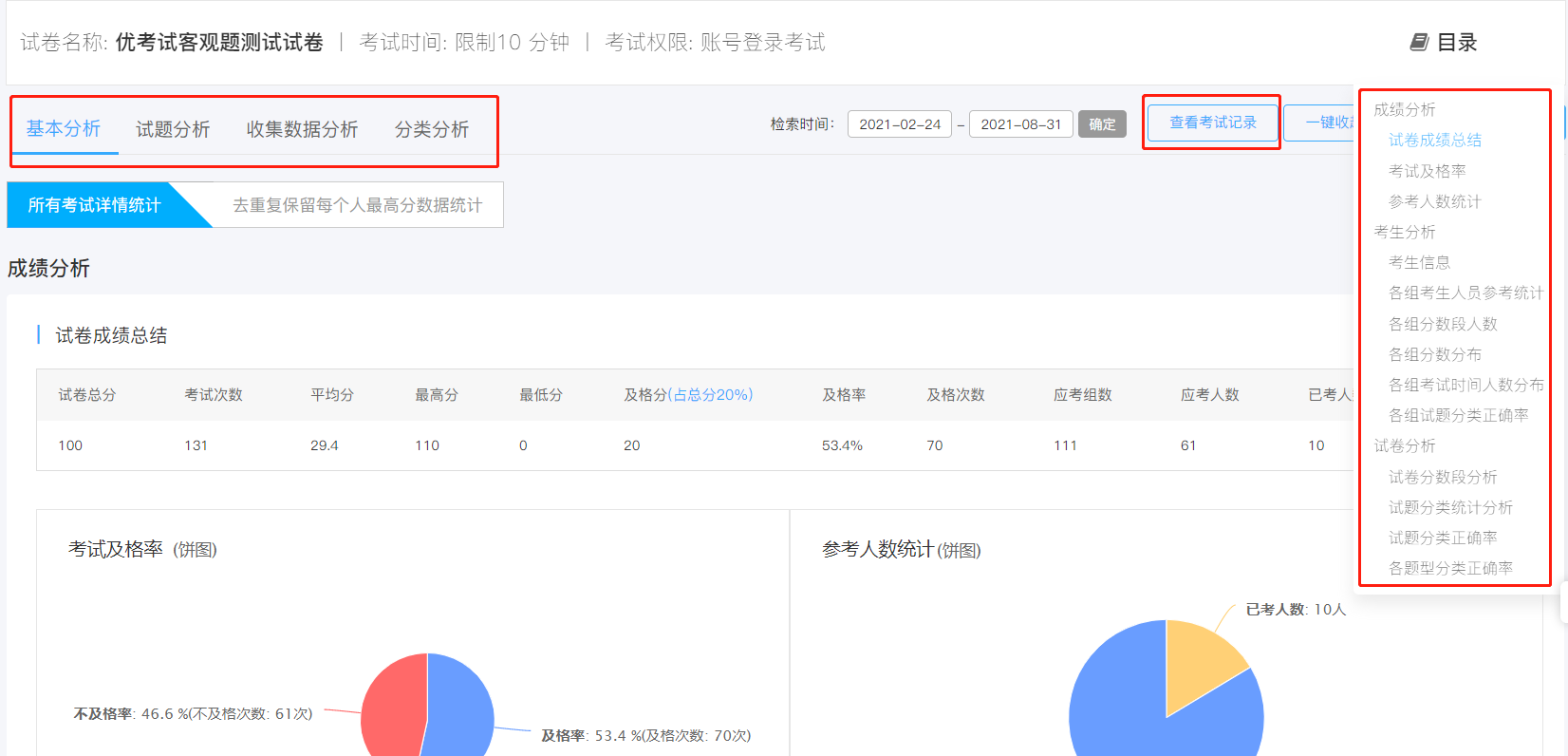Click the average score value 29.4

coord(325,445)
